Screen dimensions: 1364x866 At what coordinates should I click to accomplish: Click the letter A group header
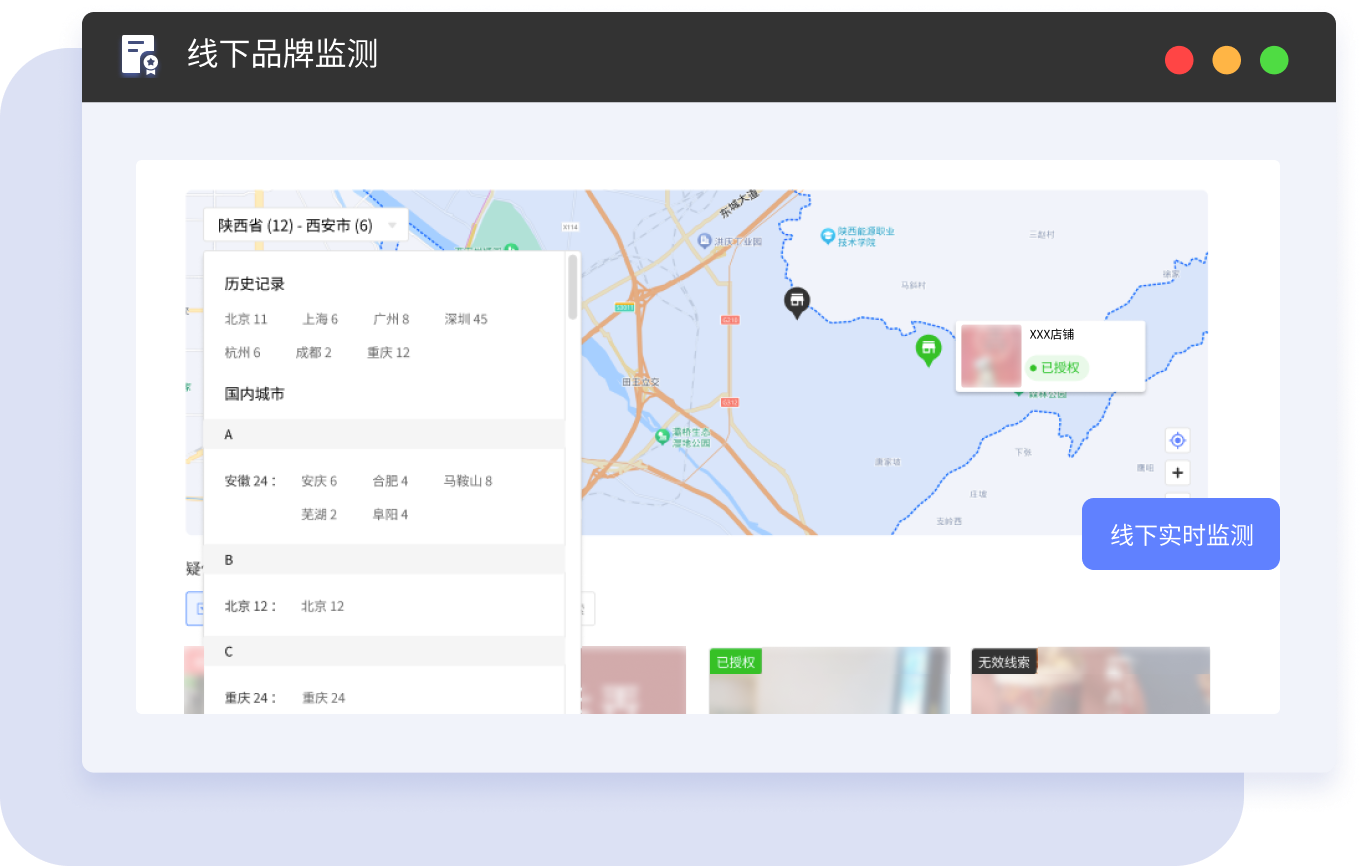(384, 434)
